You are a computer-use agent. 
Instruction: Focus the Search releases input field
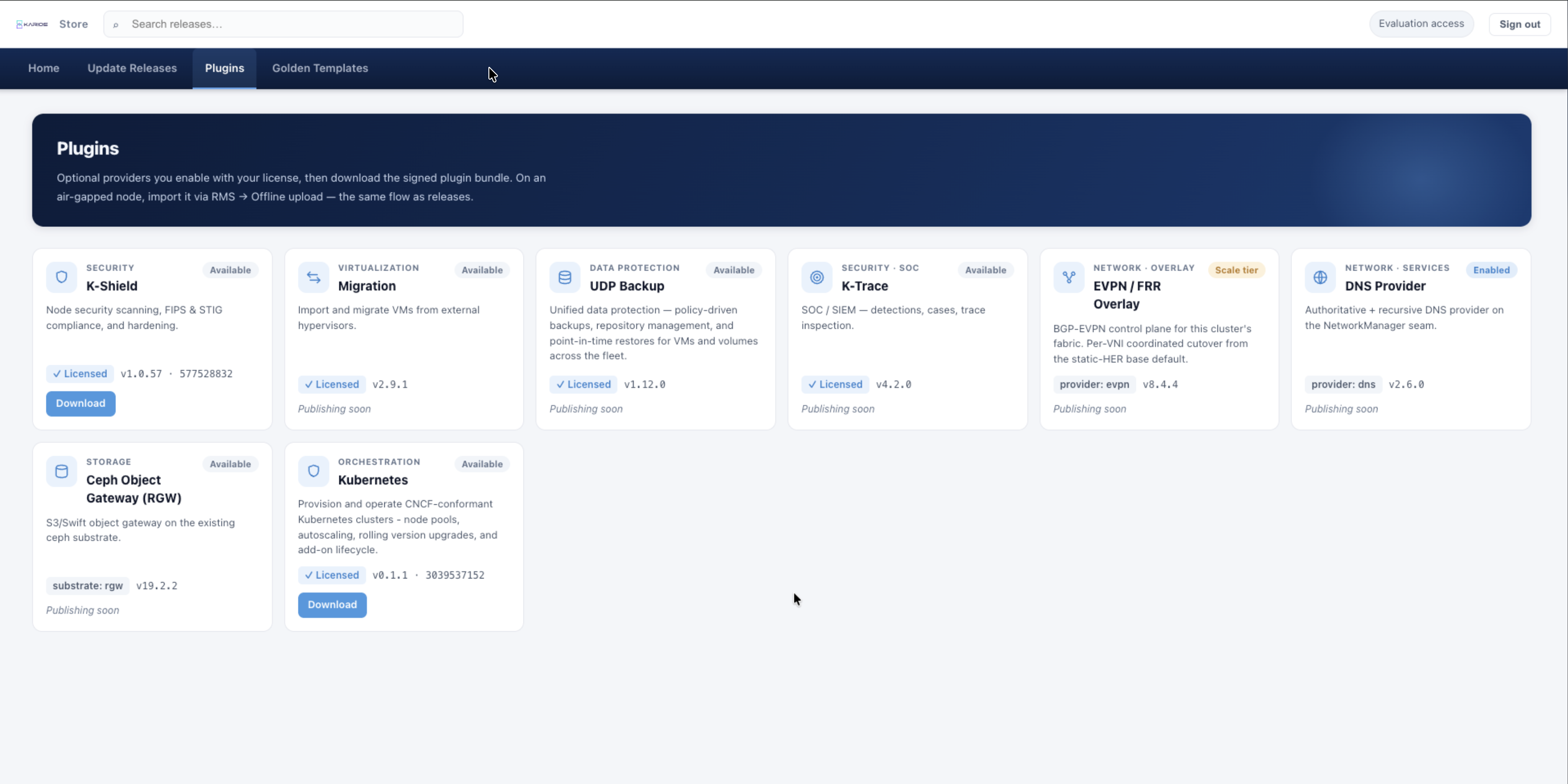point(284,25)
